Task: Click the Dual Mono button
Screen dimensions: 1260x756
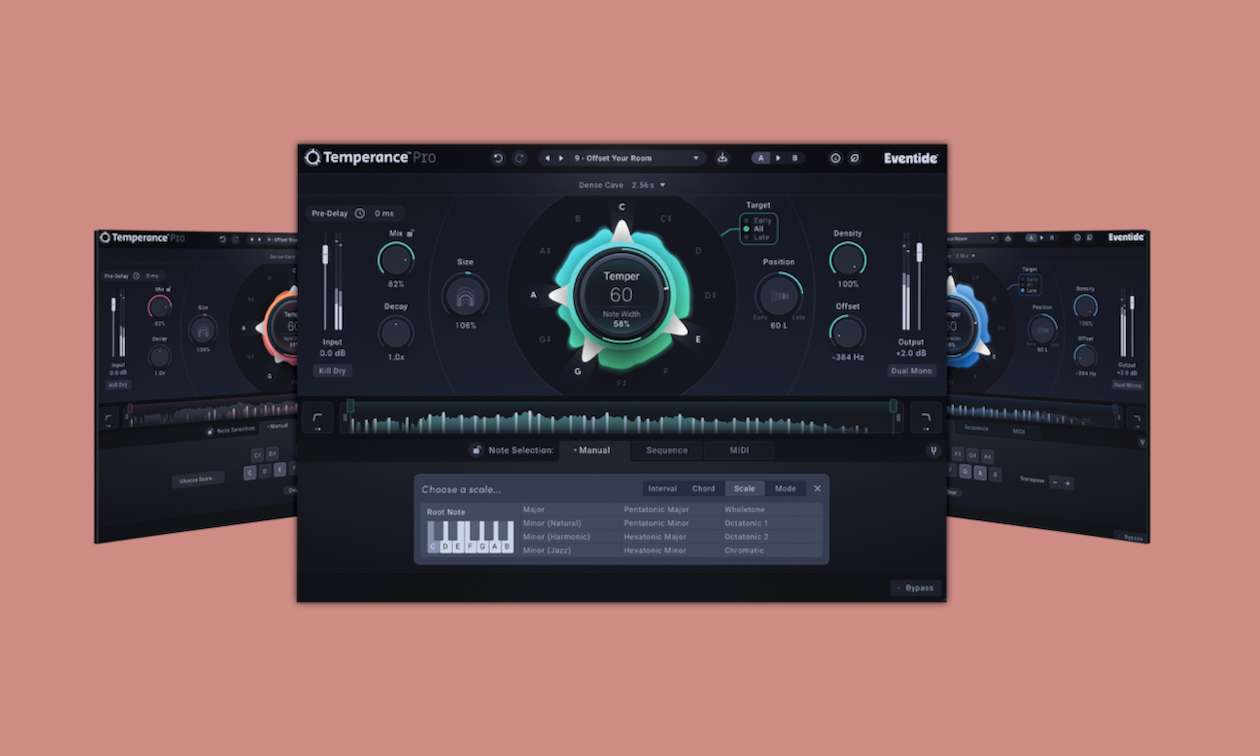Action: click(911, 371)
